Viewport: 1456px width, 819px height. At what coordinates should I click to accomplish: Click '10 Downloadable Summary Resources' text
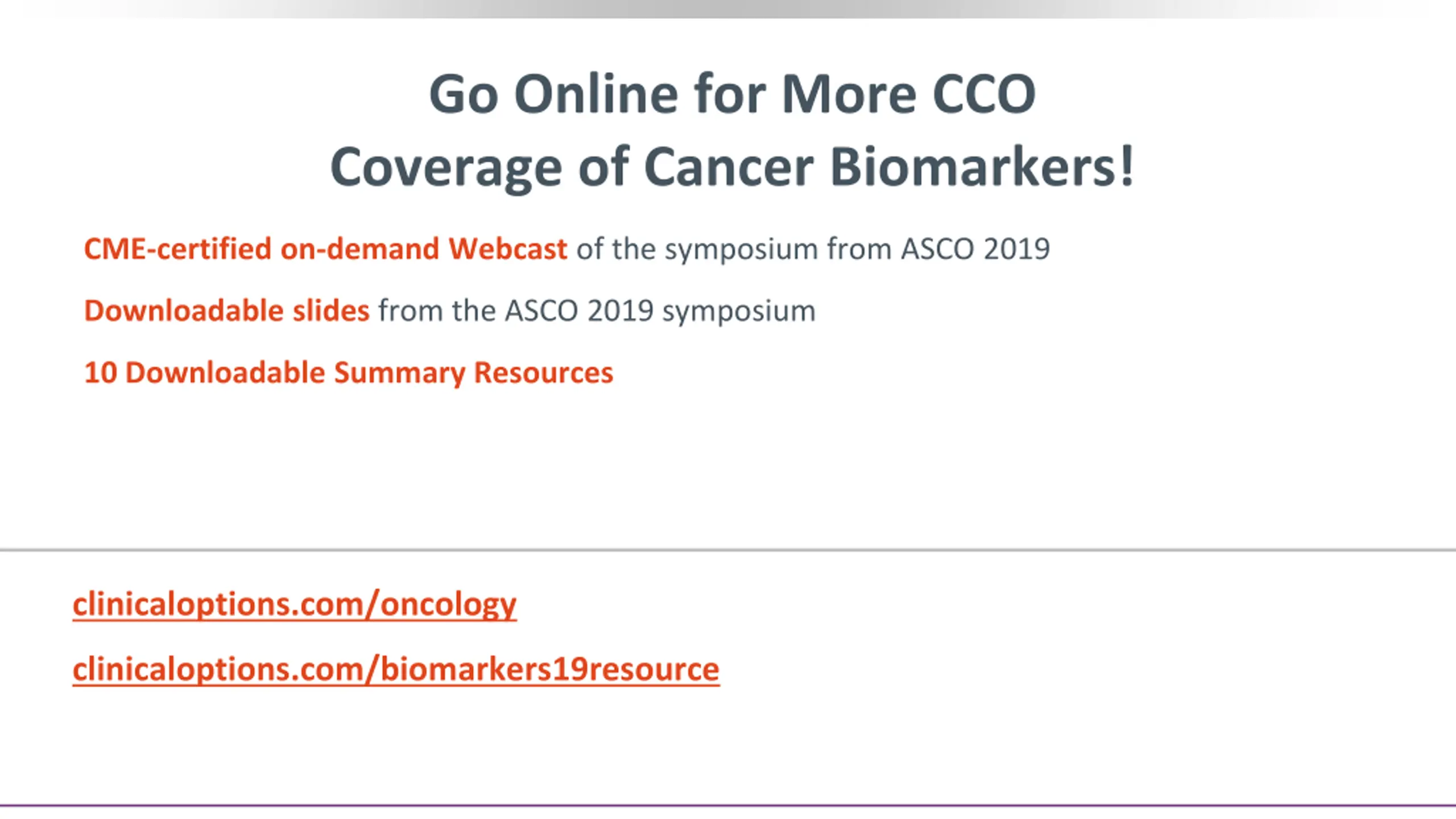pos(349,373)
